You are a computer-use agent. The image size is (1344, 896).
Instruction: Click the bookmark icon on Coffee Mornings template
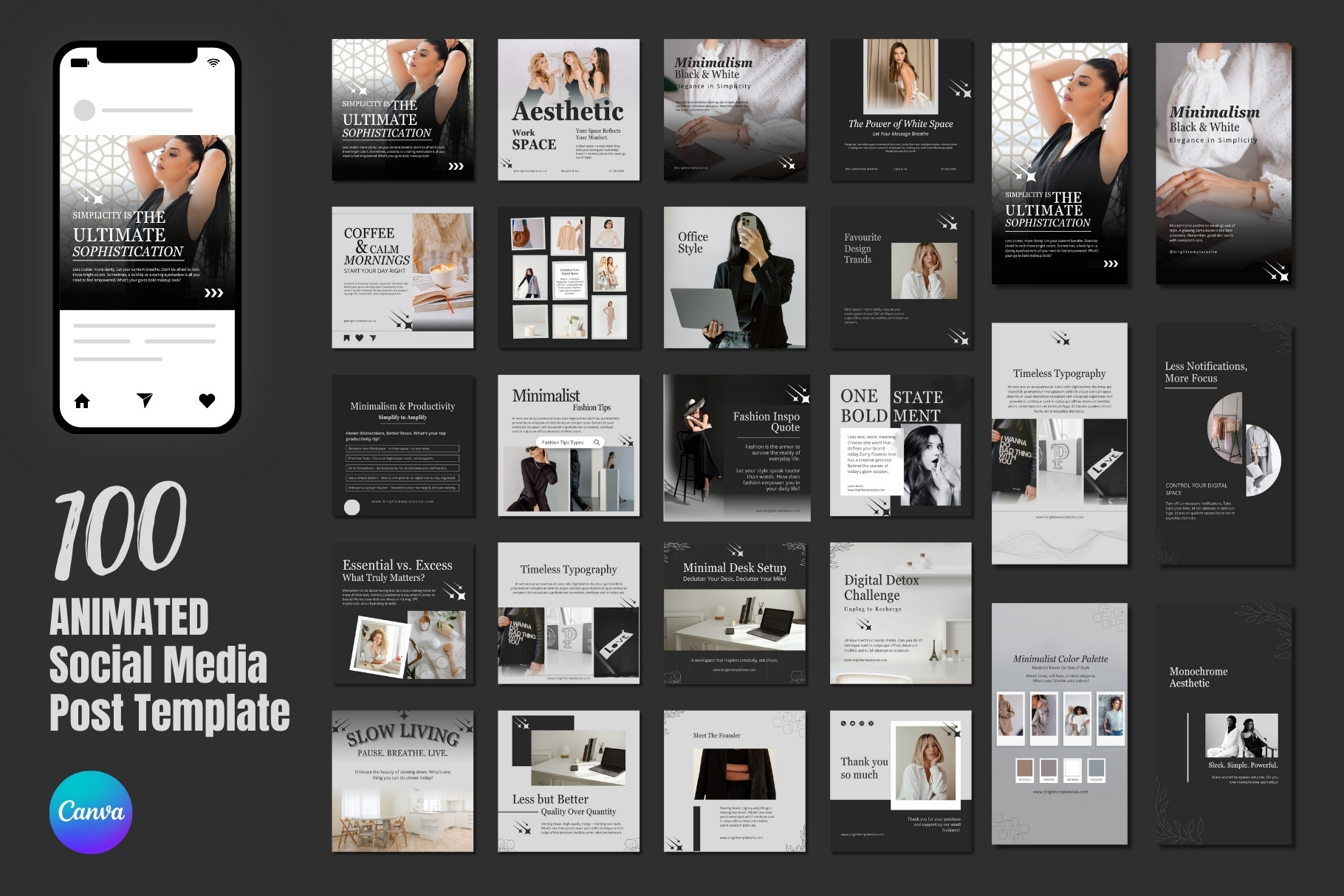click(x=346, y=338)
